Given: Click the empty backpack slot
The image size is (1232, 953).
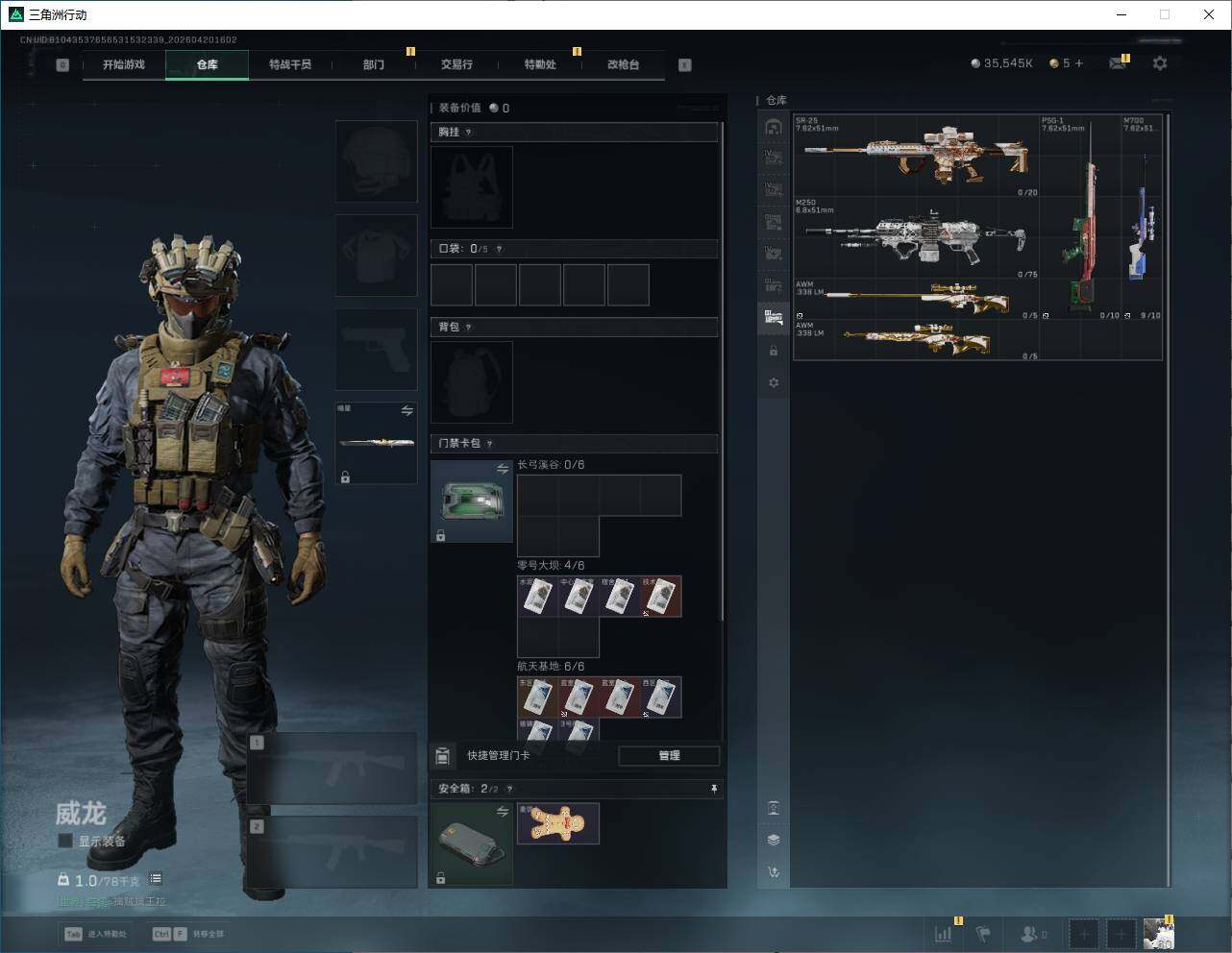Looking at the screenshot, I should click(472, 382).
